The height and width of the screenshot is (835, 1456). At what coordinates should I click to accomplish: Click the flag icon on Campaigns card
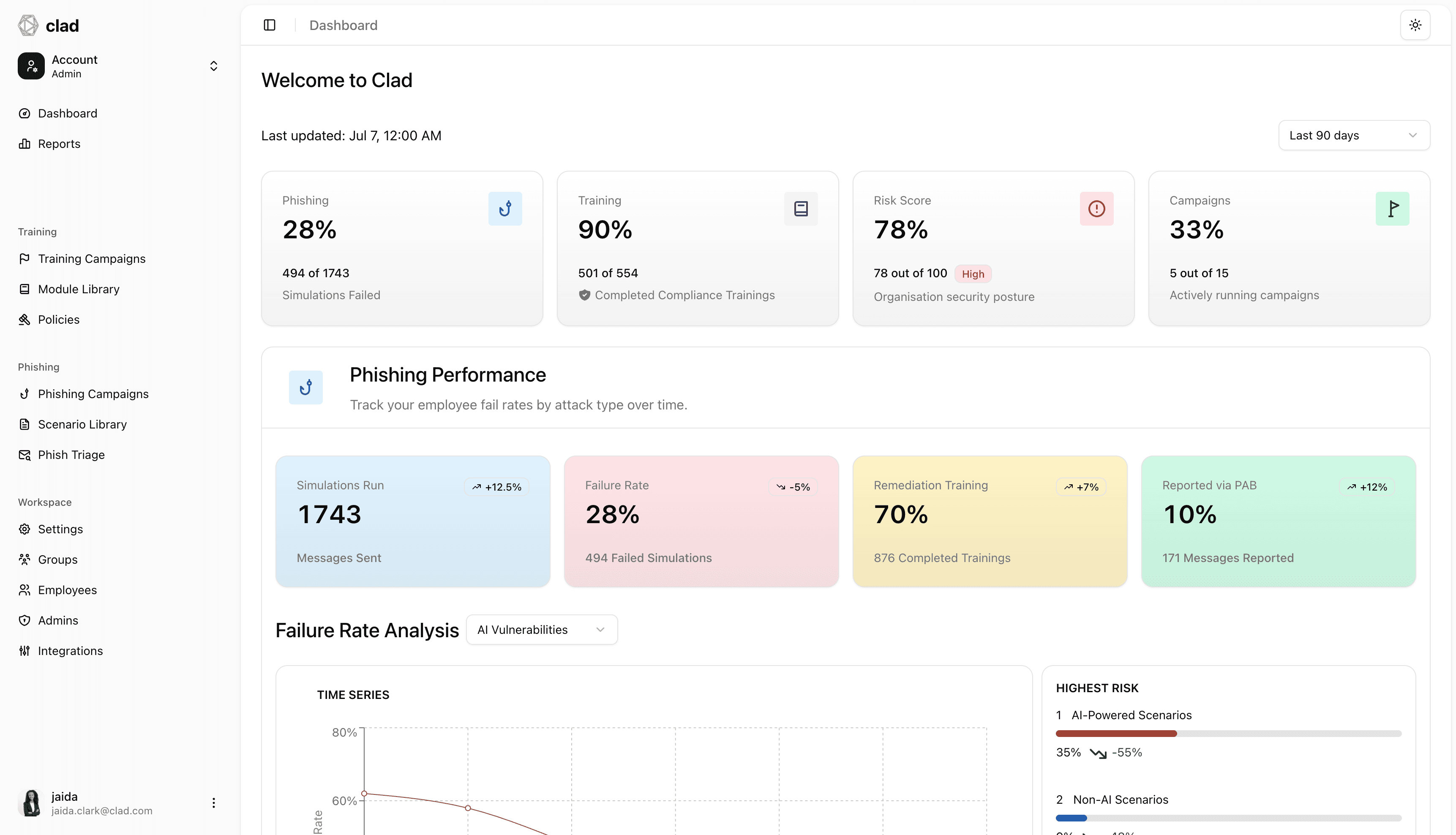[x=1392, y=209]
